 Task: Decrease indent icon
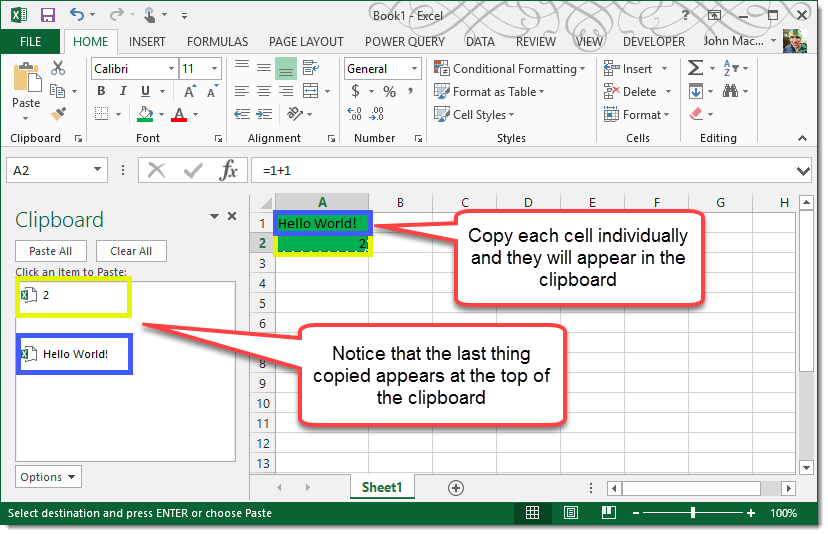point(242,114)
